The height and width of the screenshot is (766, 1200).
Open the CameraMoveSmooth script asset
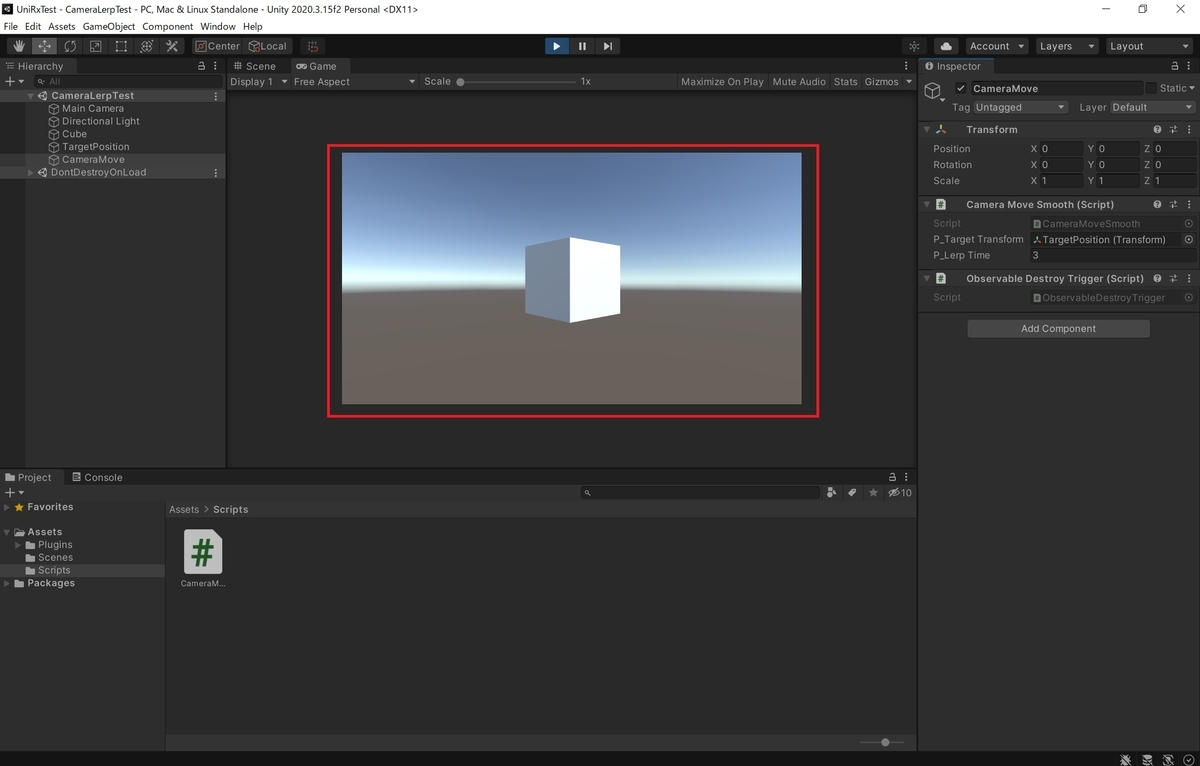click(203, 552)
